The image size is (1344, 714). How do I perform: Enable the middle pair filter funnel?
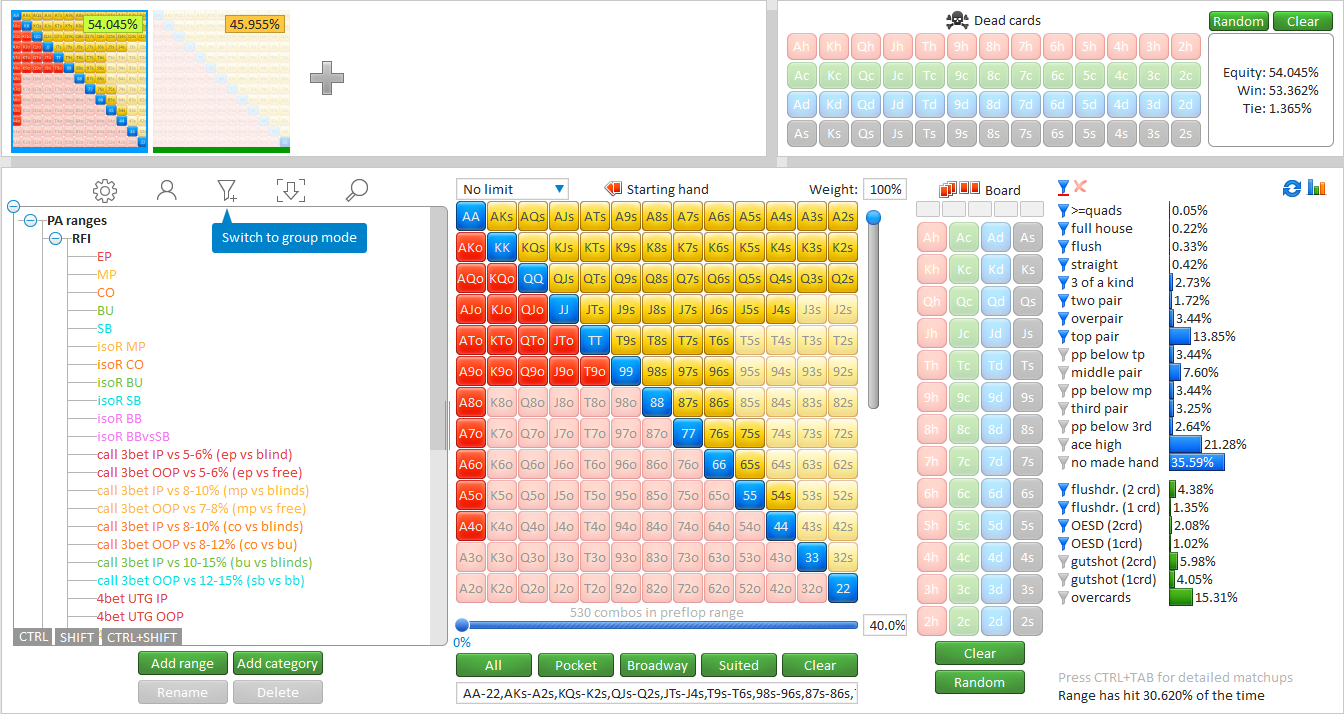click(x=1063, y=373)
